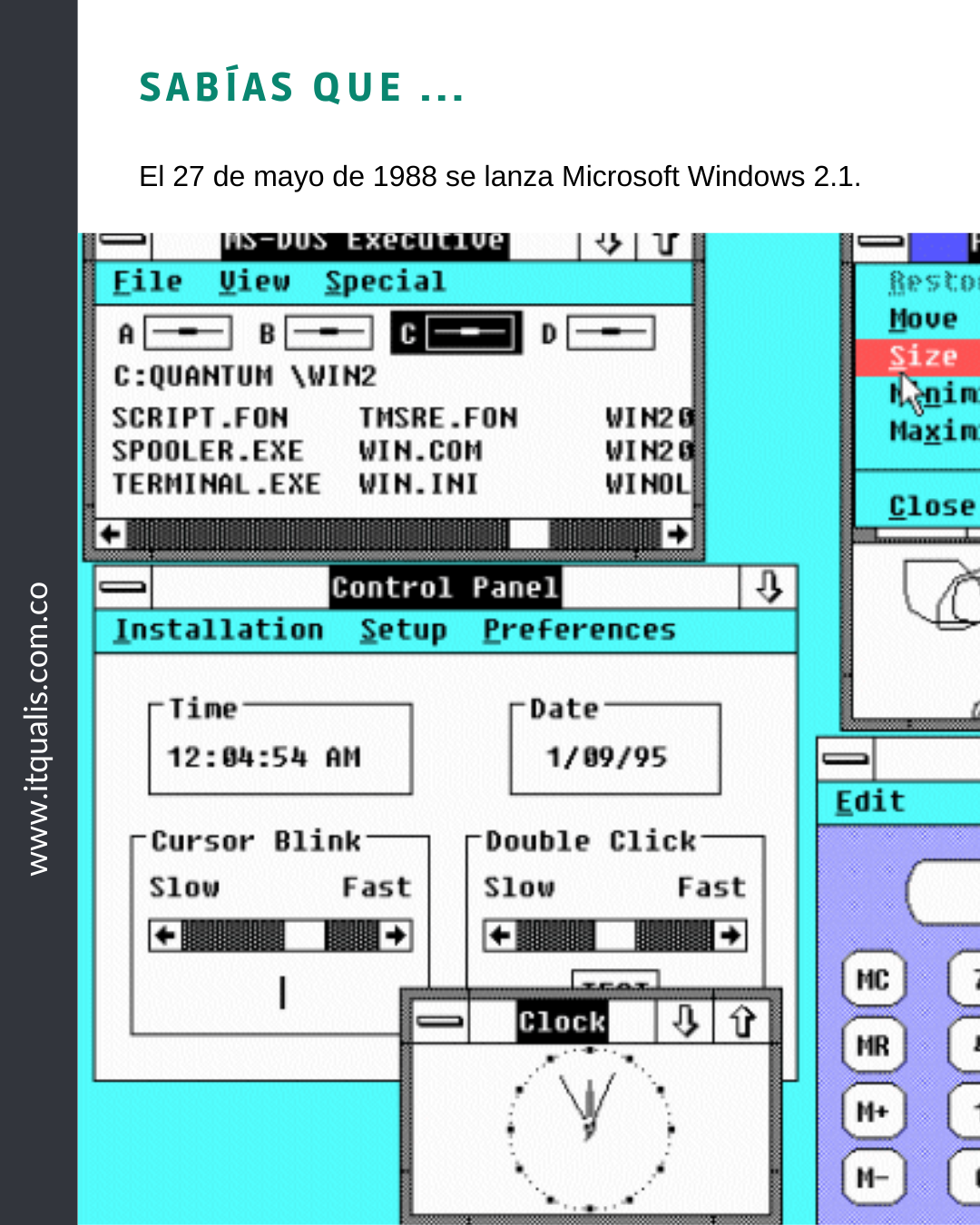
Task: Click path text C:QUANTUM \WIN2
Action: [x=245, y=376]
